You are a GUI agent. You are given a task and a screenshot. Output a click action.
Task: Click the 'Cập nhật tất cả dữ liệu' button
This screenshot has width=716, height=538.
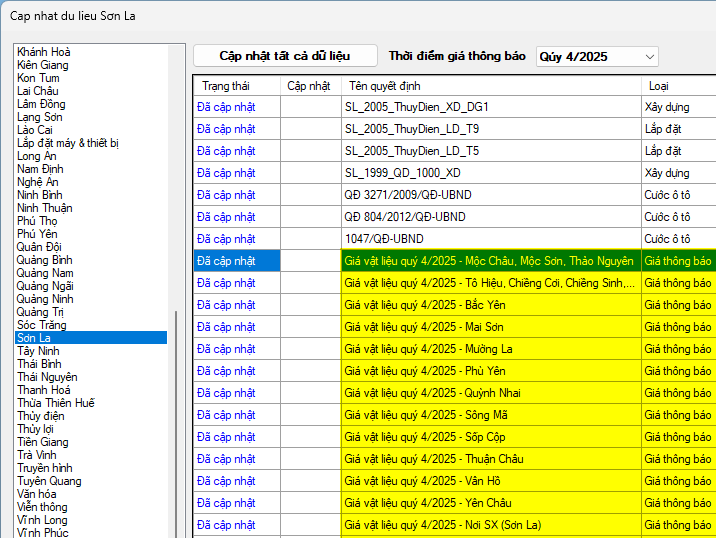[x=285, y=56]
